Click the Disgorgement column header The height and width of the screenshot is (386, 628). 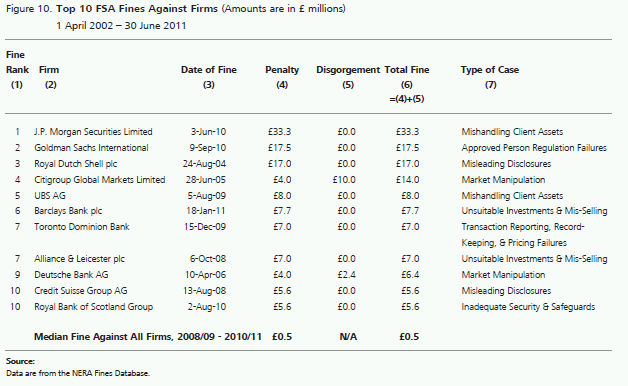[x=348, y=70]
